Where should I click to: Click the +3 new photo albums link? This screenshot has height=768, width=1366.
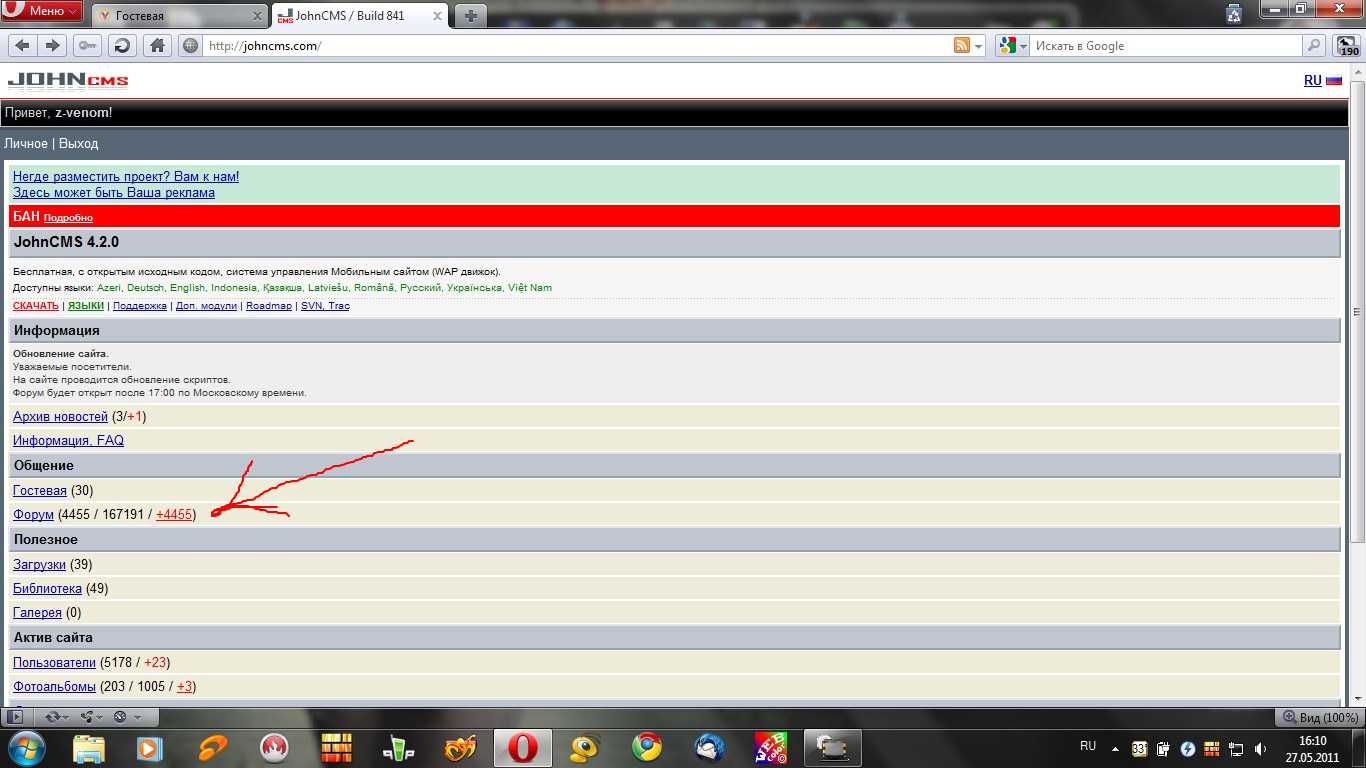click(184, 686)
